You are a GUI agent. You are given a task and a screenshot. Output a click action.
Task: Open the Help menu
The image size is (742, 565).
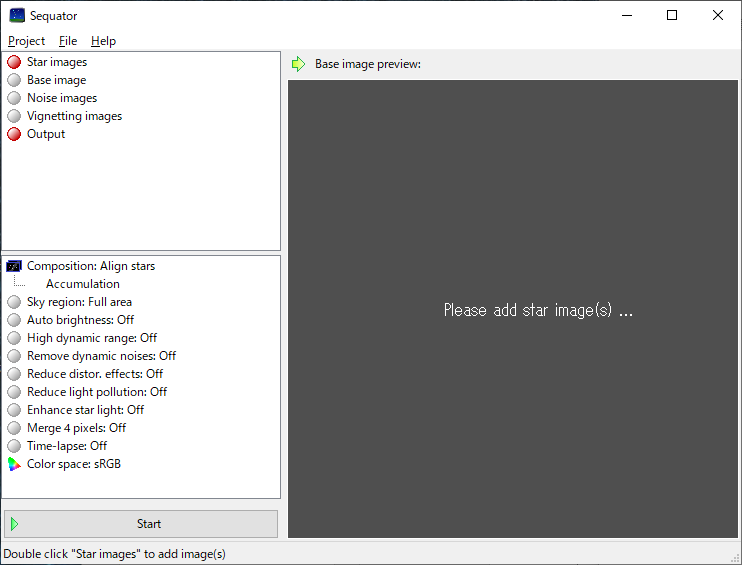[103, 41]
